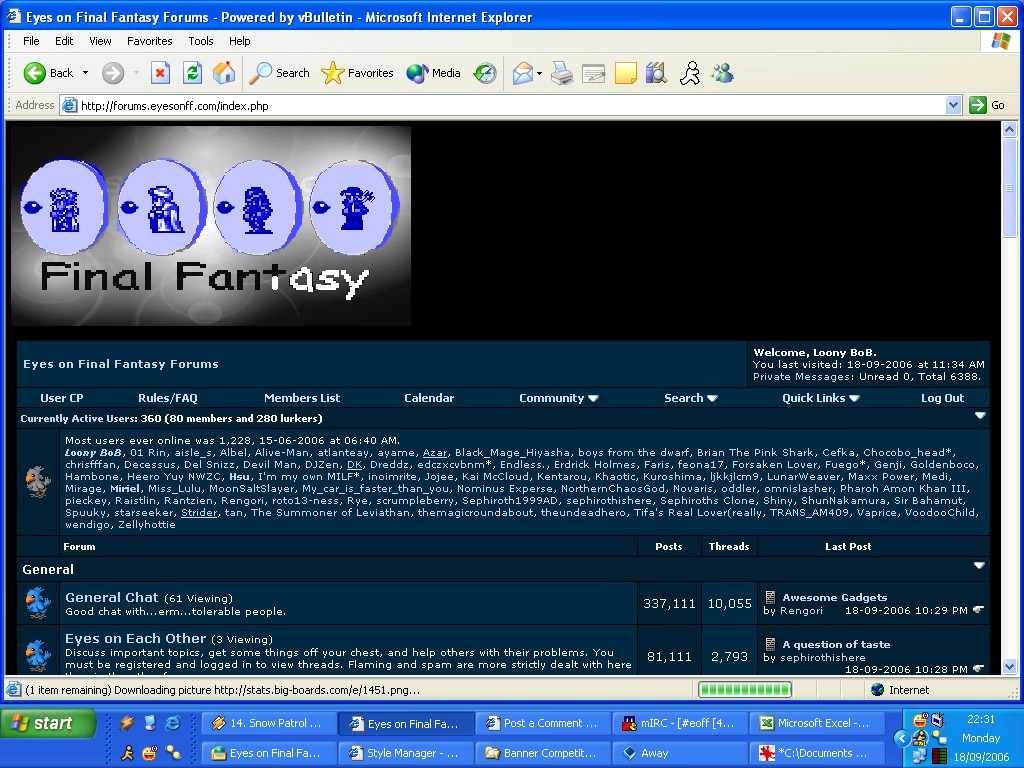Log Out of the forum
This screenshot has height=768, width=1024.
pos(942,398)
